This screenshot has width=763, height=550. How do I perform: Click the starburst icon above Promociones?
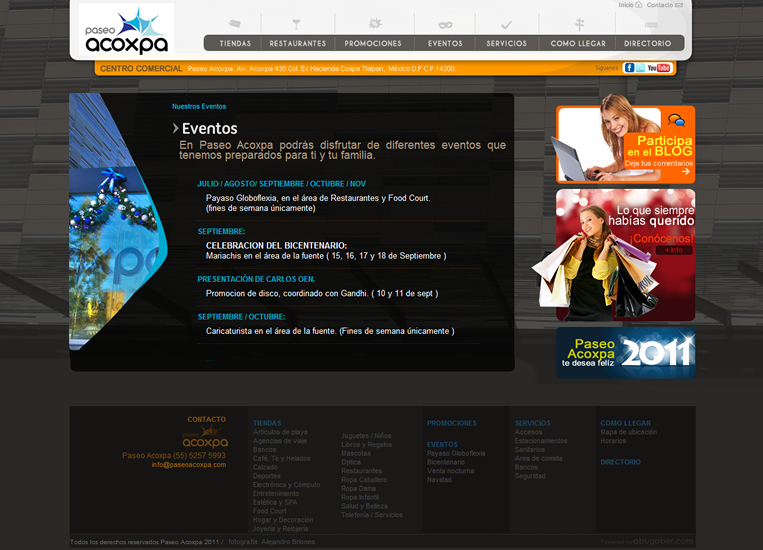tap(375, 23)
